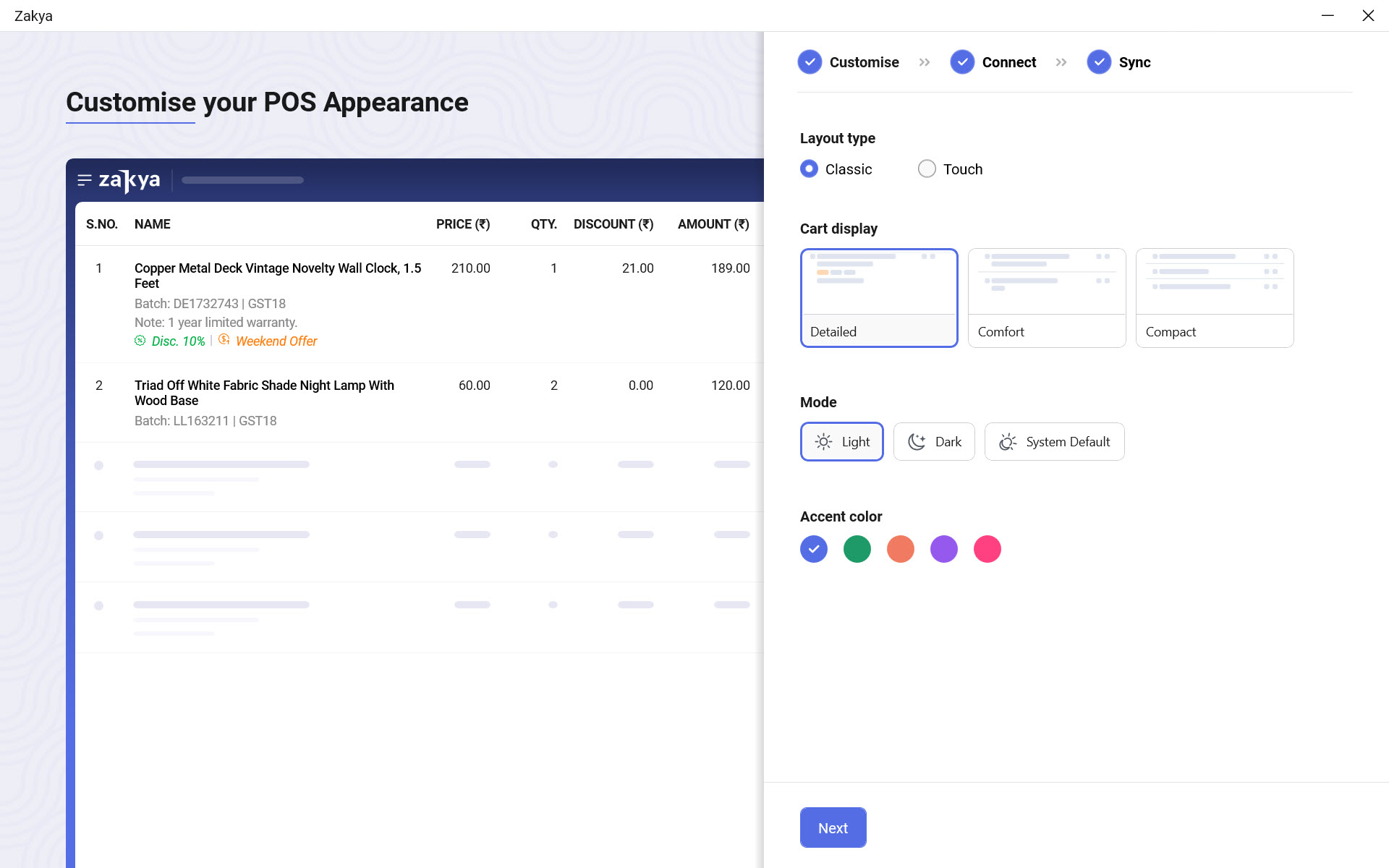
Task: Select the Classic layout radio button
Action: 810,169
